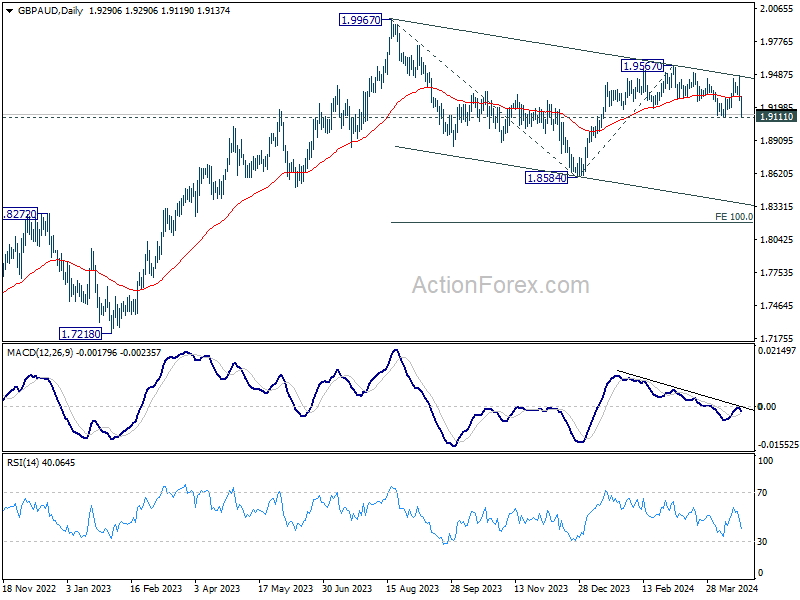Click the 1.80425 price axis value
The image size is (800, 600).
(x=777, y=240)
